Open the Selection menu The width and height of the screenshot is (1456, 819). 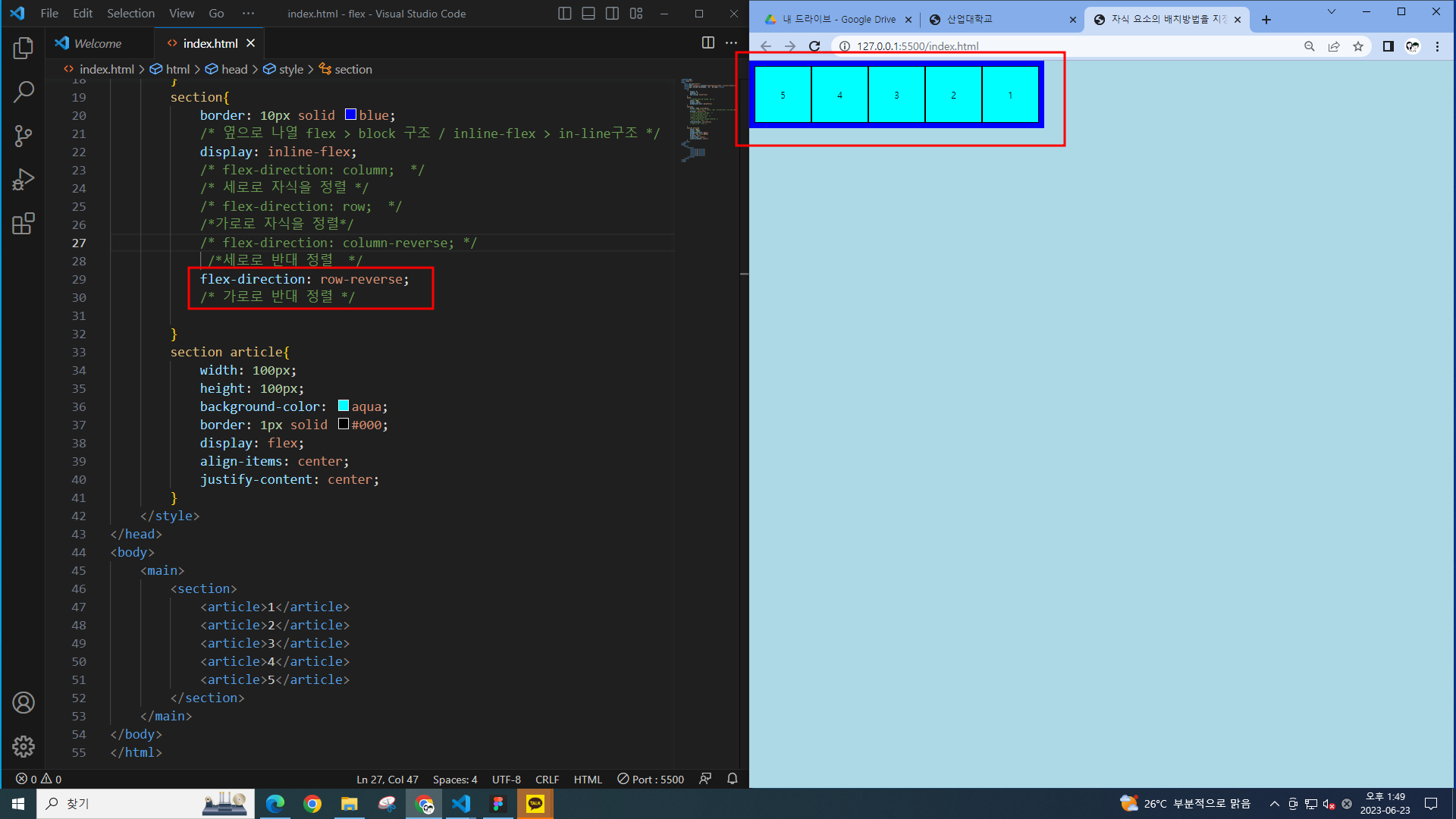tap(130, 14)
